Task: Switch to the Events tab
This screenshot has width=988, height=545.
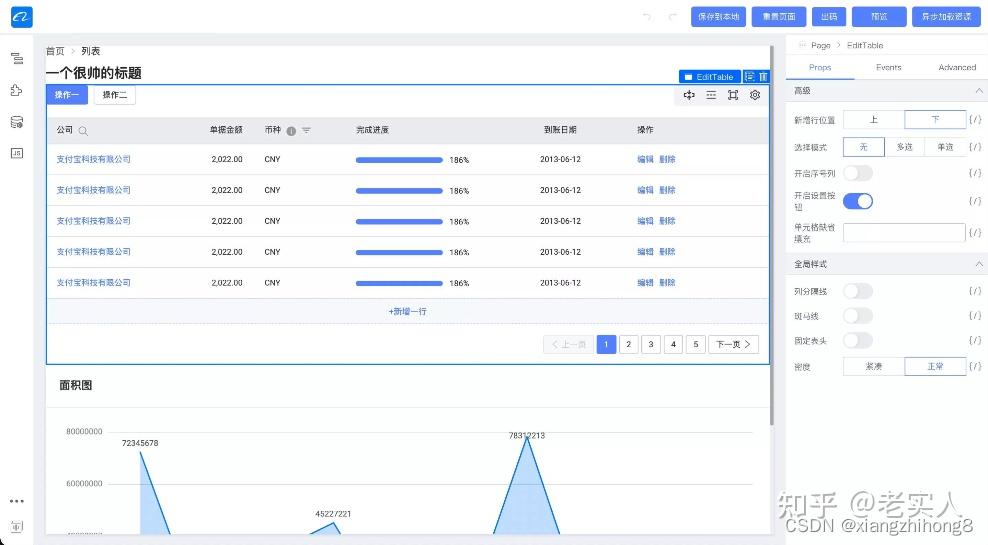Action: pyautogui.click(x=888, y=67)
